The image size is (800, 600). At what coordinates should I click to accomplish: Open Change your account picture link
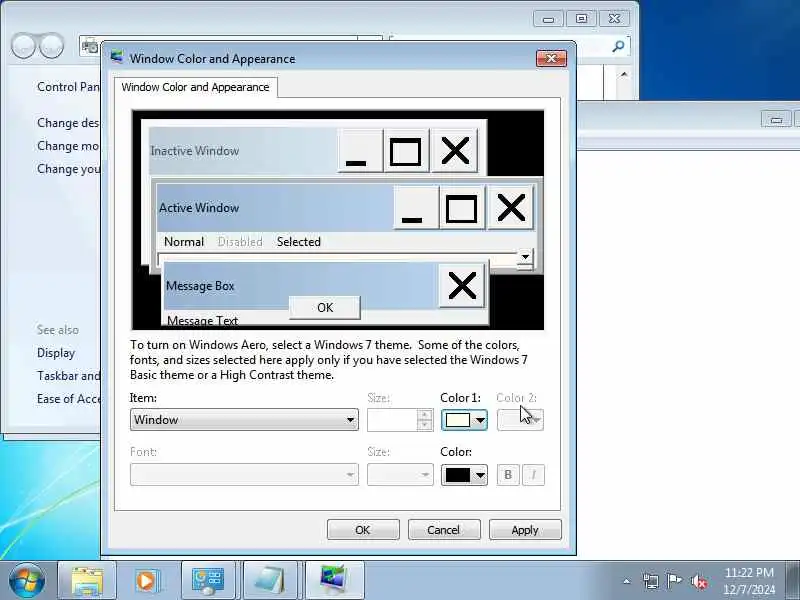(x=68, y=168)
